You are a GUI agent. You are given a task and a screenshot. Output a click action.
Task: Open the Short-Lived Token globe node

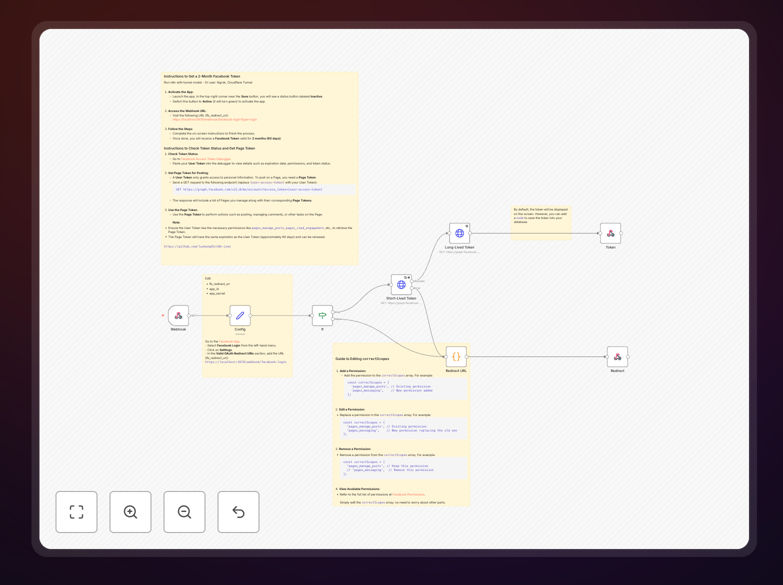[401, 284]
